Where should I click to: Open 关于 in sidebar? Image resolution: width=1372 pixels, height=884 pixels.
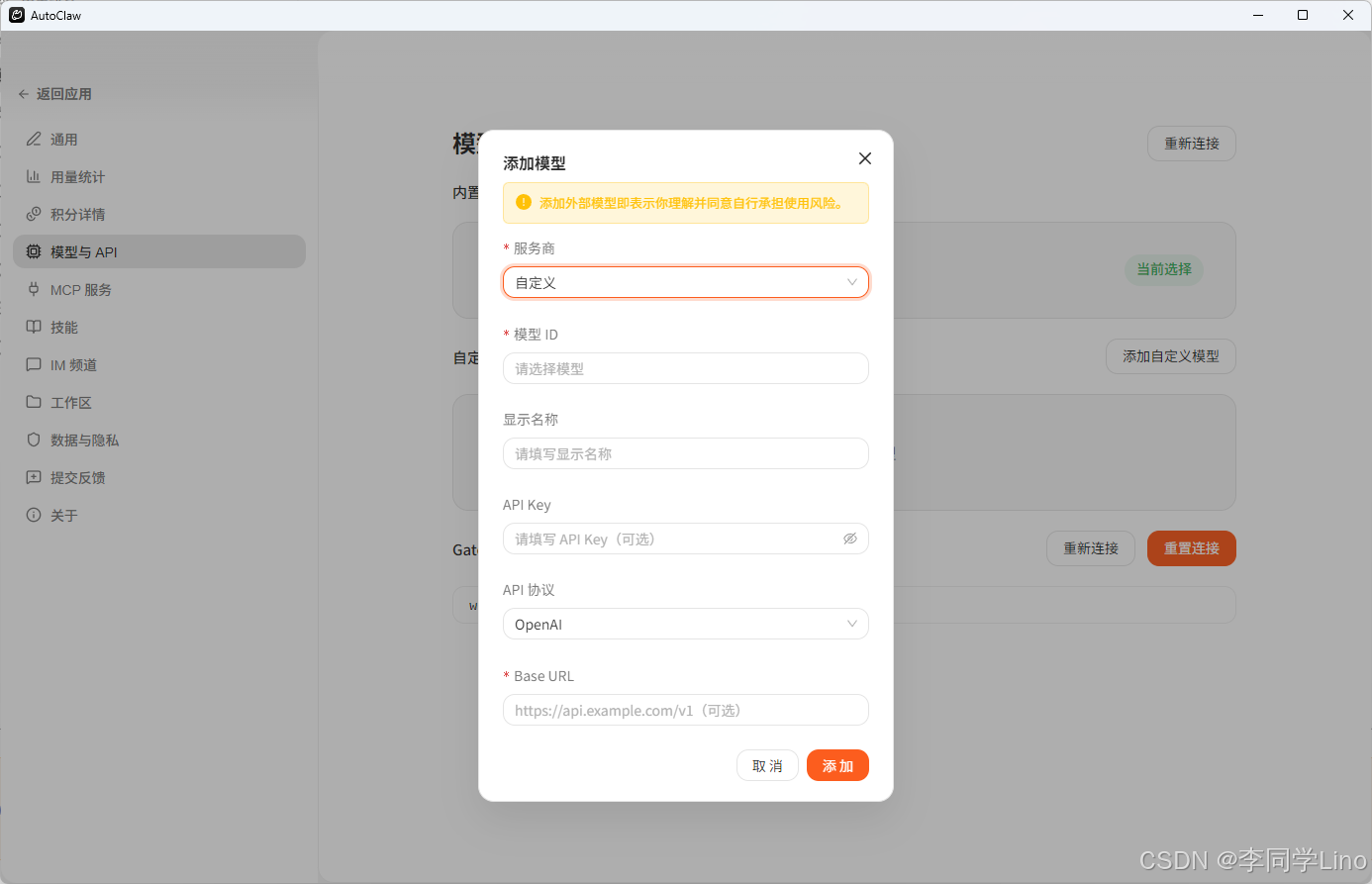[x=159, y=516]
